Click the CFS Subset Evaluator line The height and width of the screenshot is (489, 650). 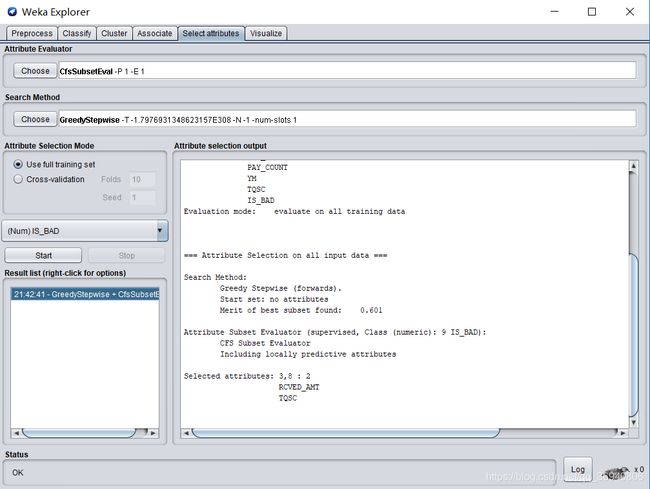265,343
